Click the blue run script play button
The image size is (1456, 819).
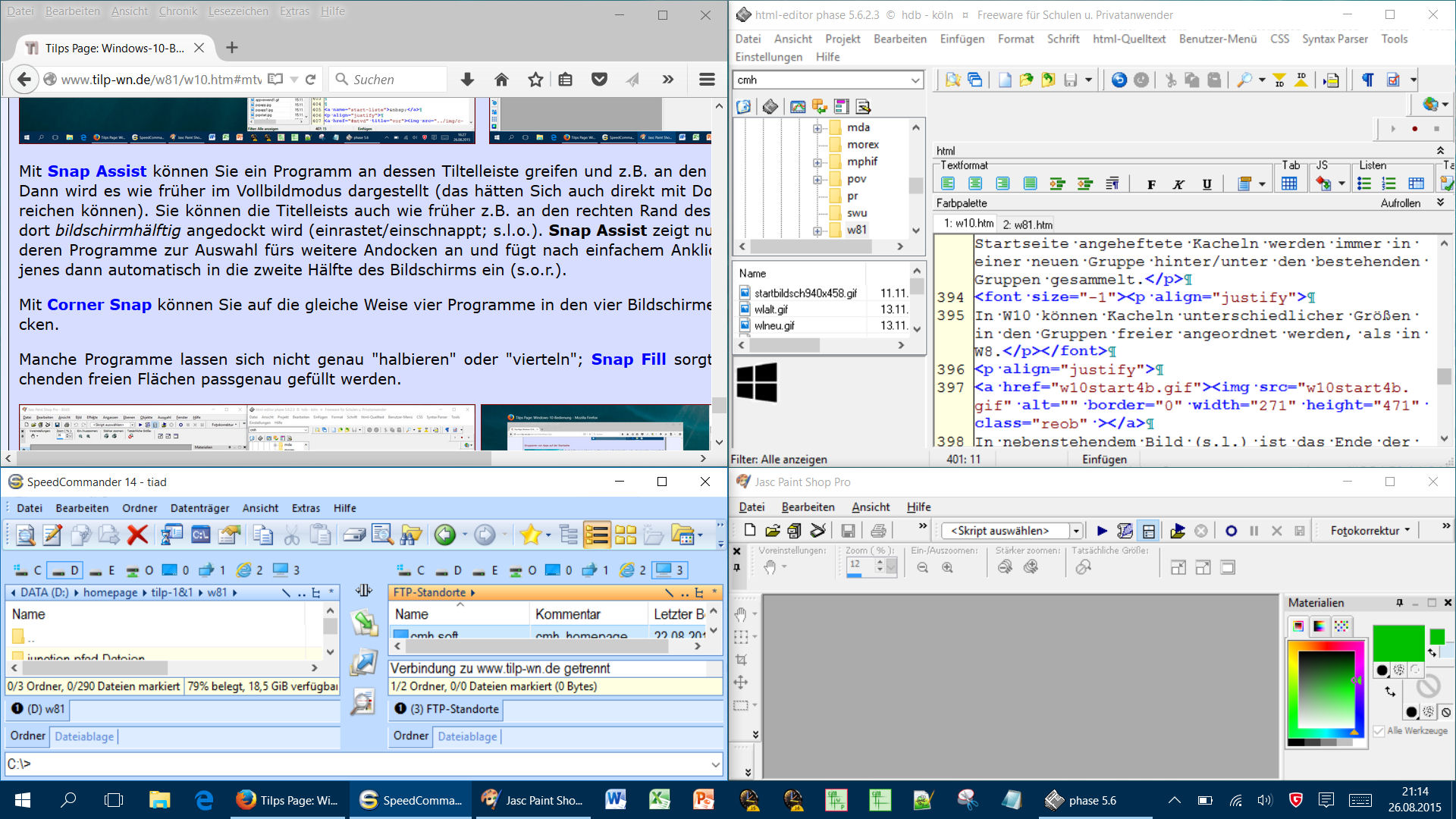coord(1102,531)
